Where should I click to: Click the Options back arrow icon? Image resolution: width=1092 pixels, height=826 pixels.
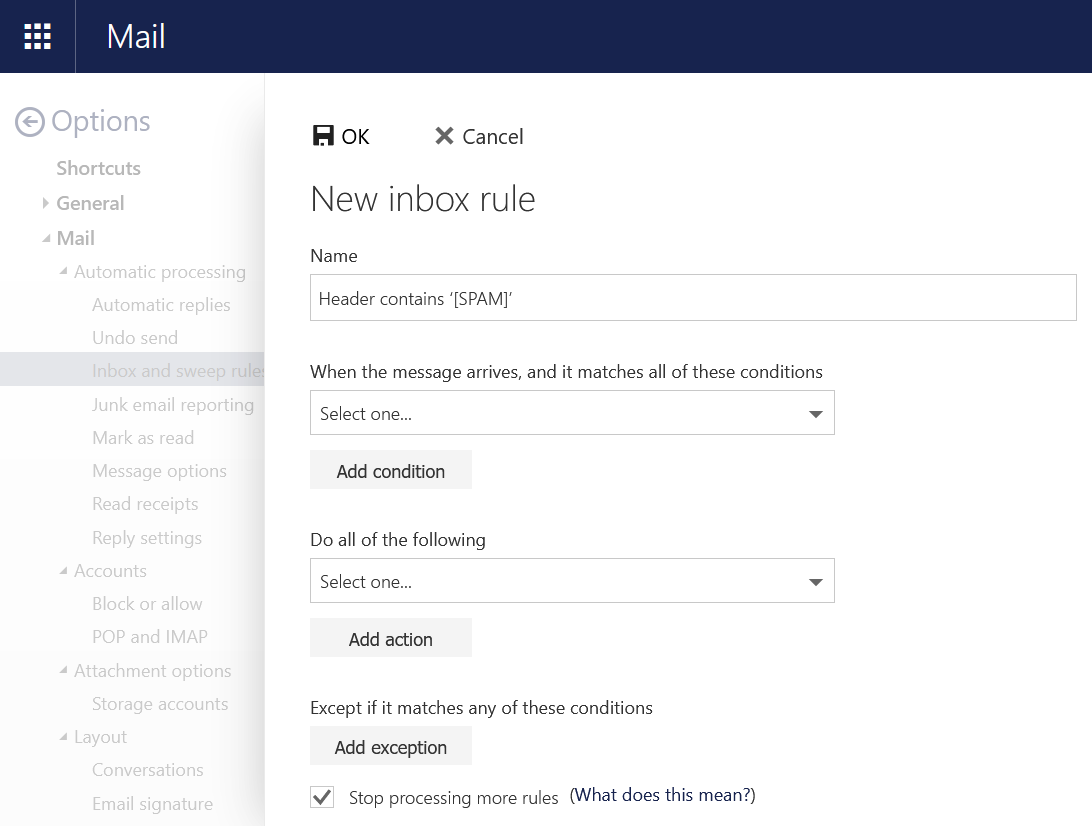pos(30,122)
